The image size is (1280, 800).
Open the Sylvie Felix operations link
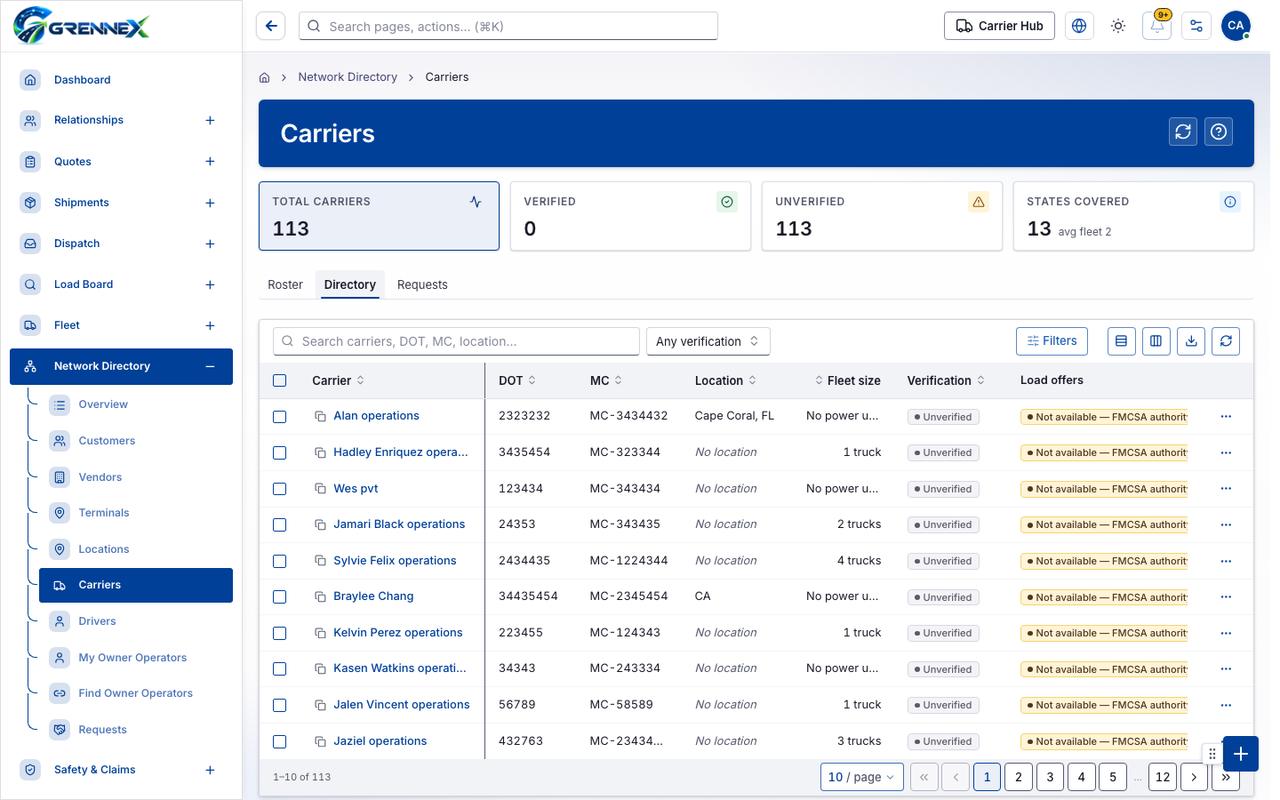click(x=395, y=561)
